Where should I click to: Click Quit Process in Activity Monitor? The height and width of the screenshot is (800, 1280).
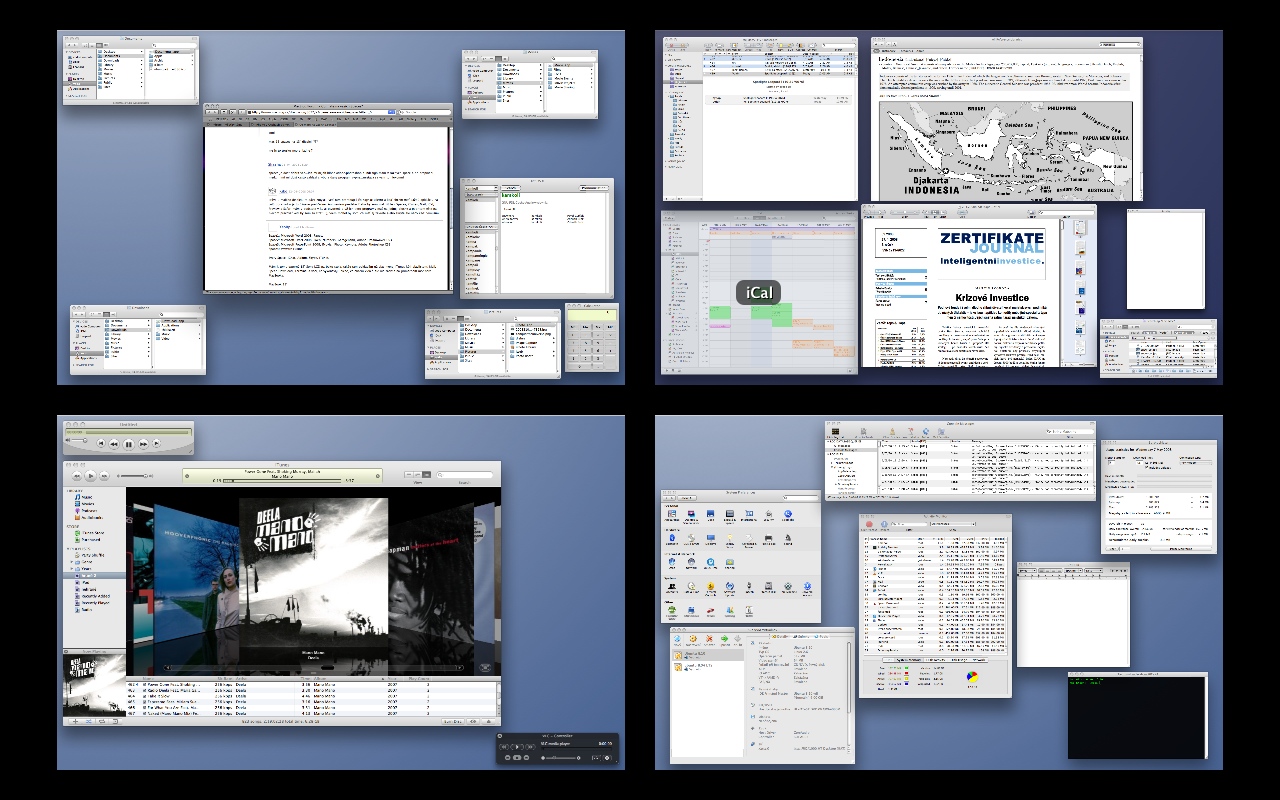click(869, 526)
